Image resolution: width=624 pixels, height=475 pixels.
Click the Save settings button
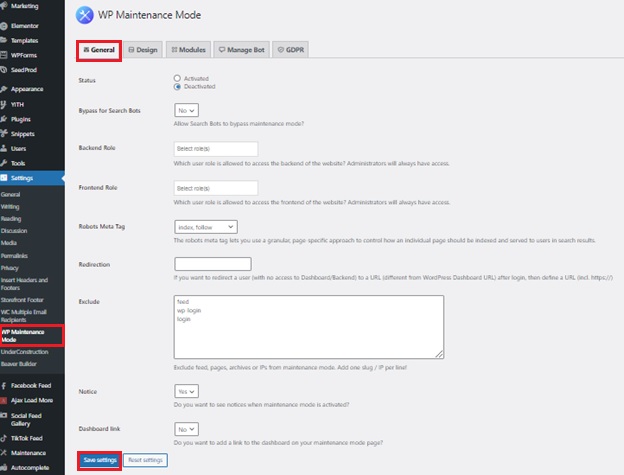tap(100, 460)
